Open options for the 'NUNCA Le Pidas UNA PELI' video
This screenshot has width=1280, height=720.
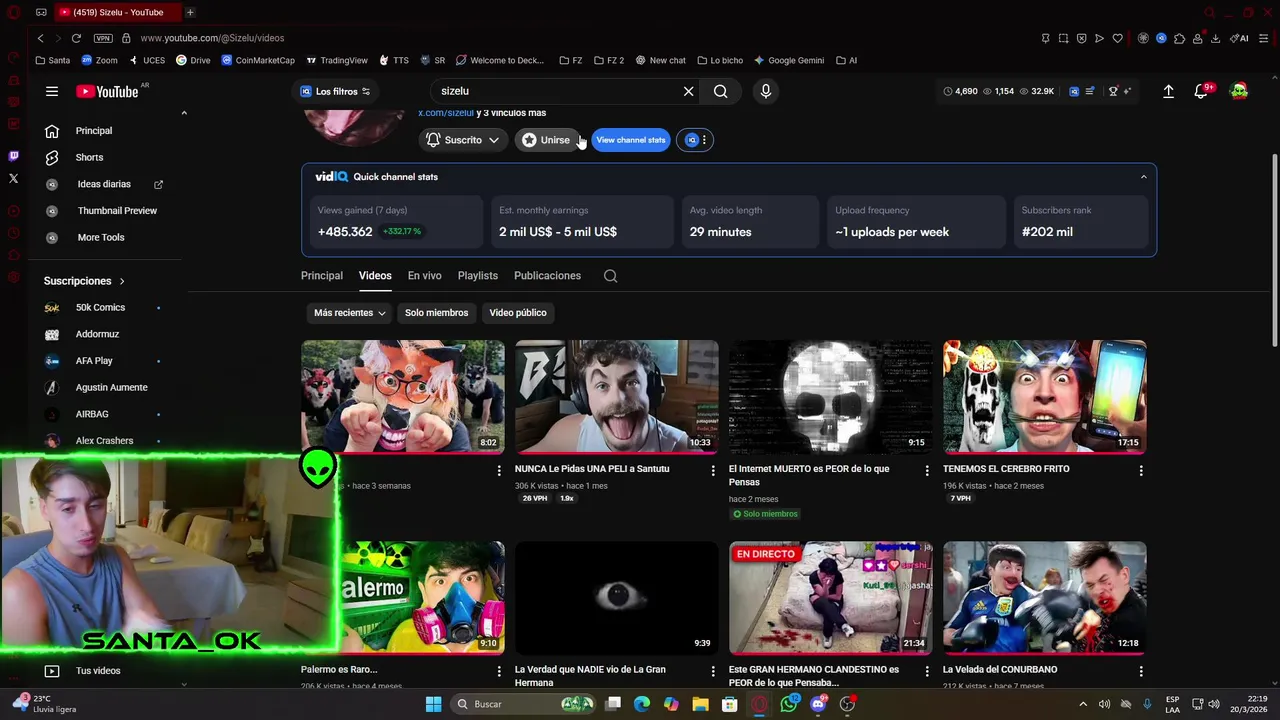pyautogui.click(x=713, y=470)
